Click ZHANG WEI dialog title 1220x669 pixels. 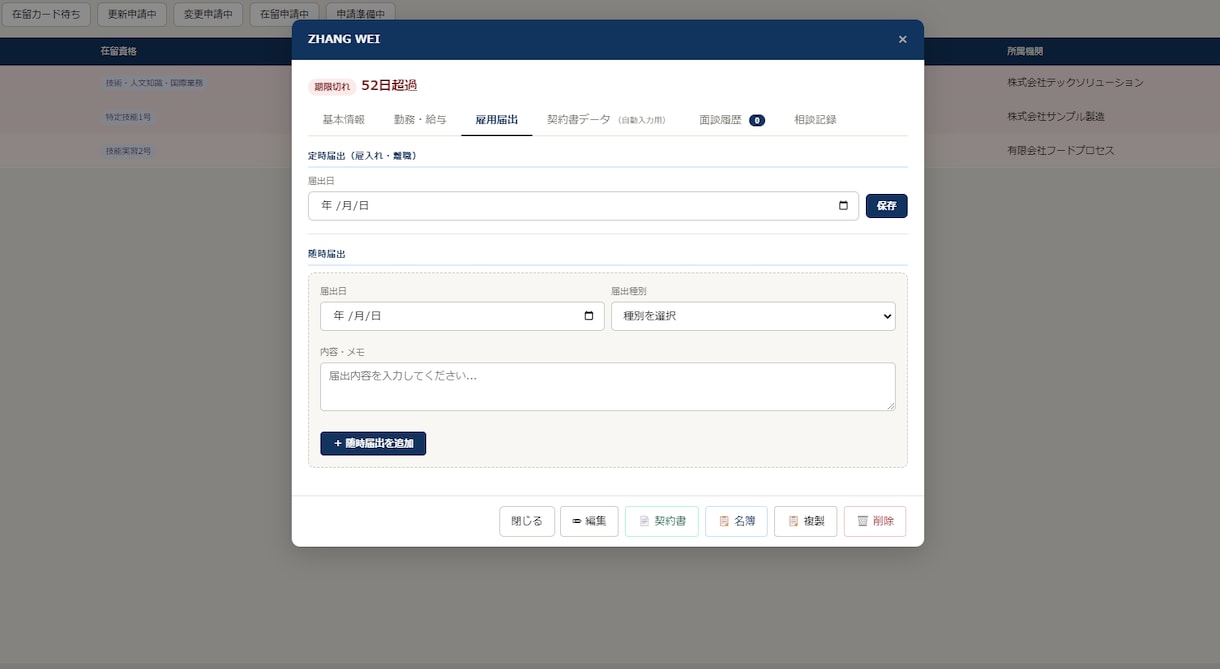[344, 40]
